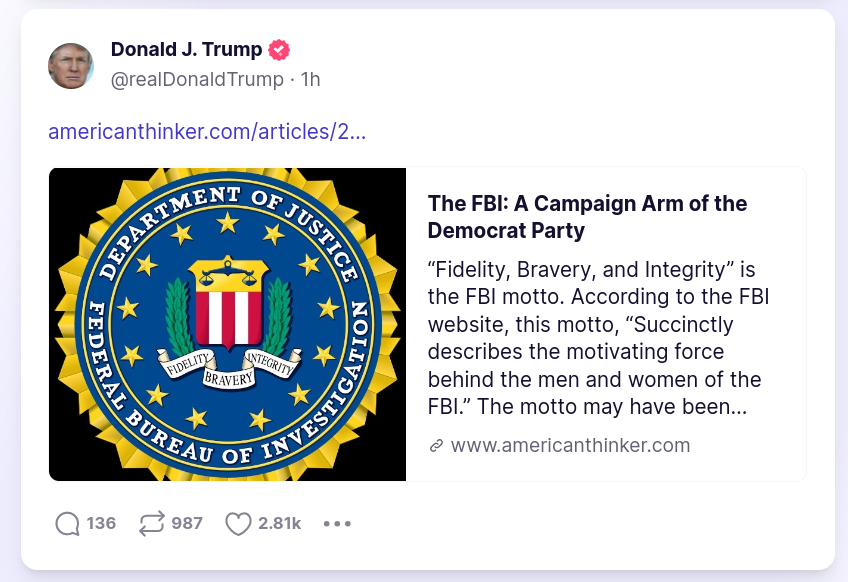Click the 2.81k likes count
848x582 pixels.
pyautogui.click(x=279, y=523)
